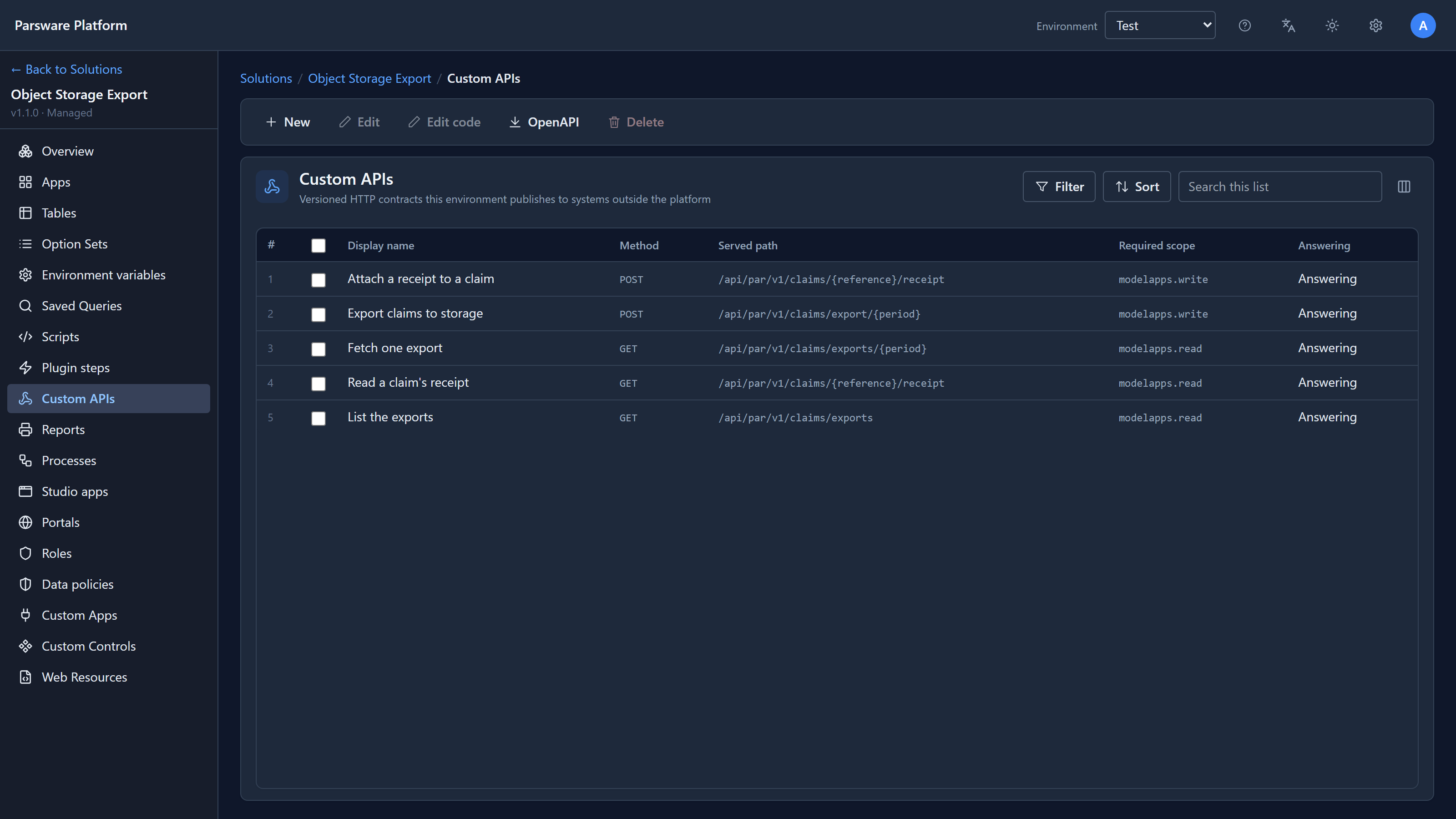Open Roles in the sidebar

(x=109, y=553)
